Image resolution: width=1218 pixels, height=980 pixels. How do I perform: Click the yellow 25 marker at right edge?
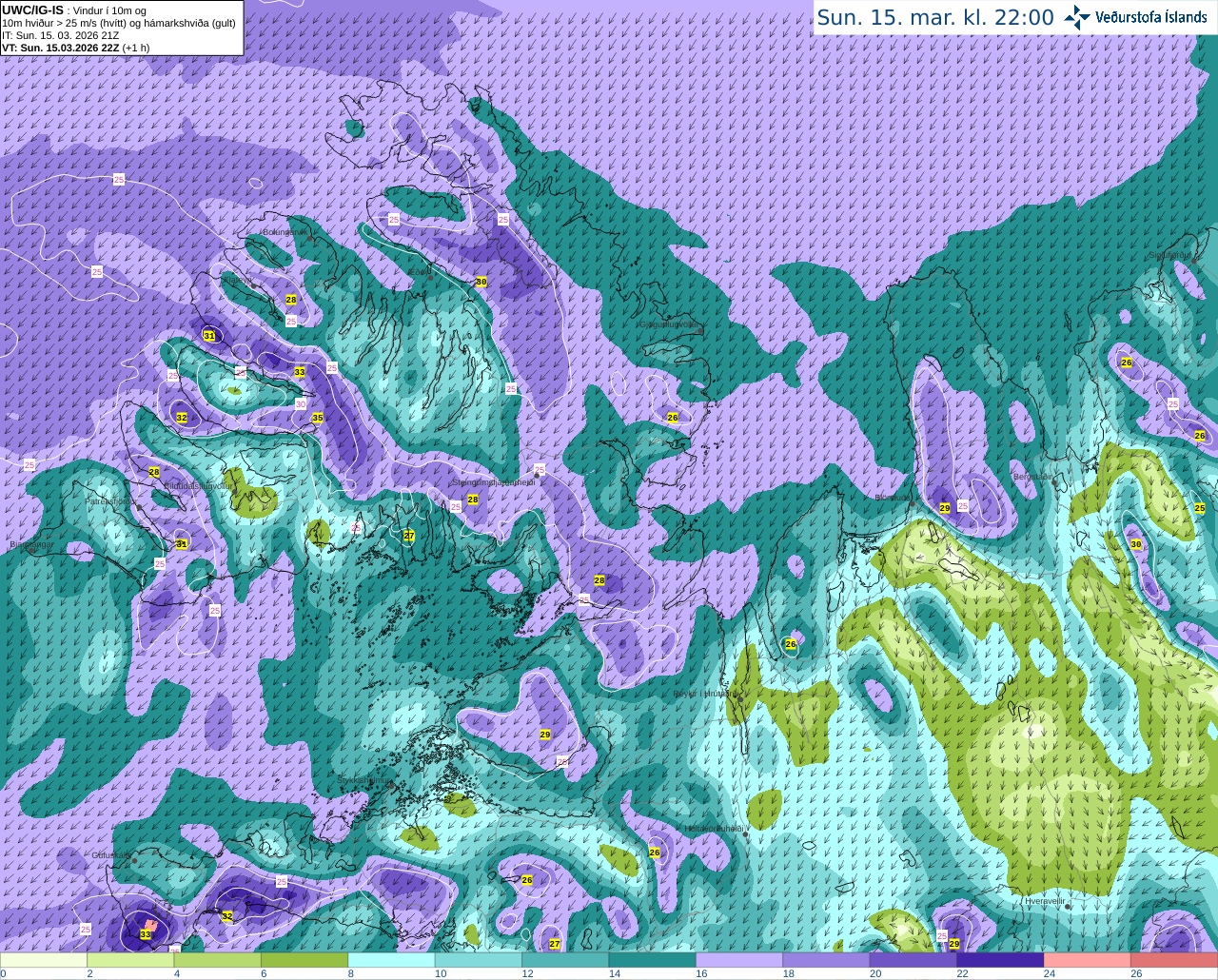[x=1200, y=508]
